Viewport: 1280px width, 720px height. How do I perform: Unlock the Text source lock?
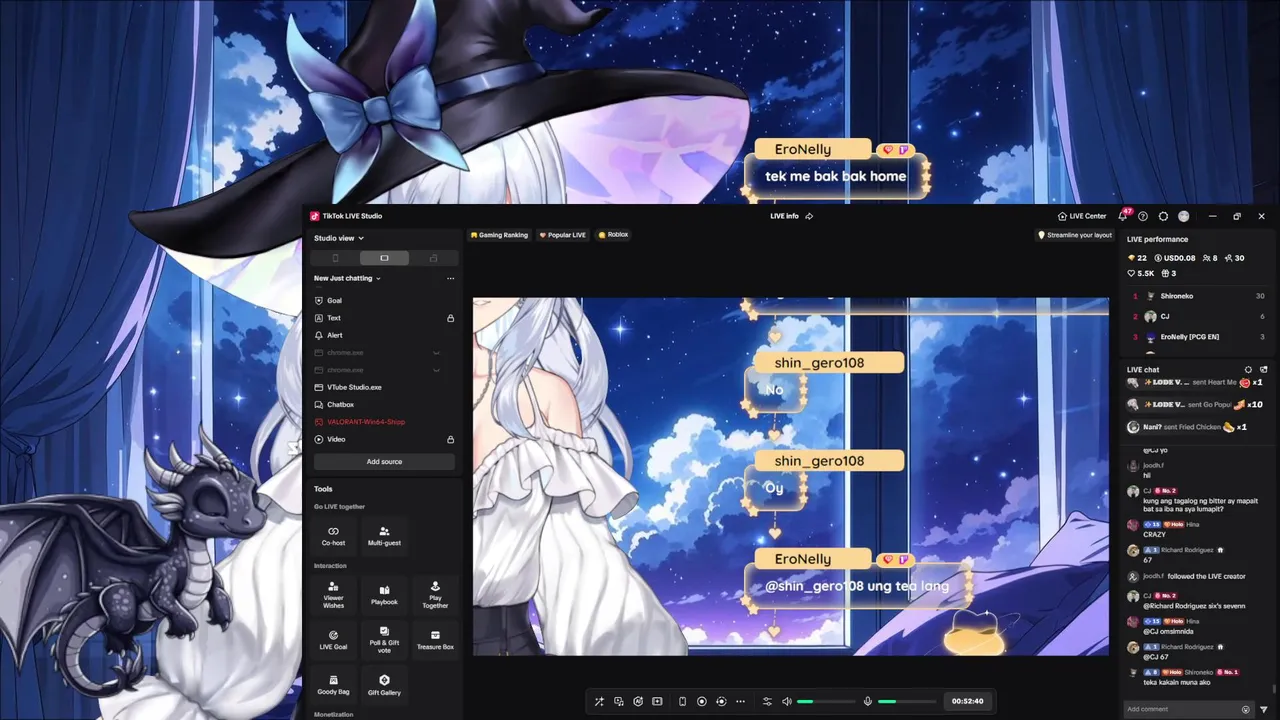[450, 318]
